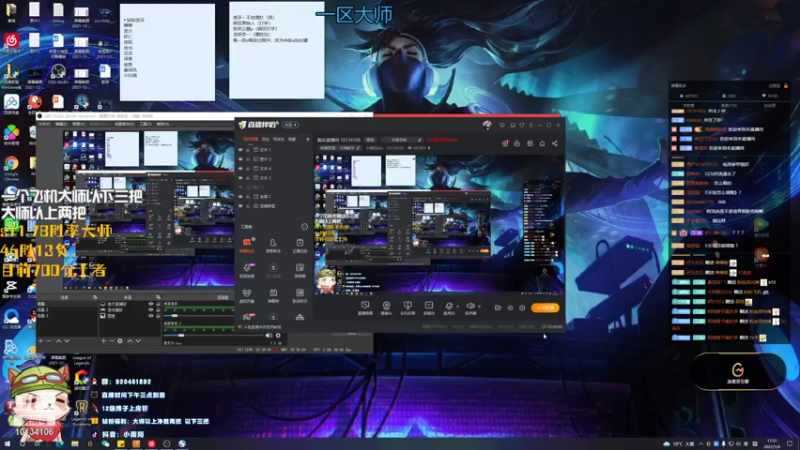Open phone screen mirroring in bottom bar
The width and height of the screenshot is (800, 450).
point(407,307)
